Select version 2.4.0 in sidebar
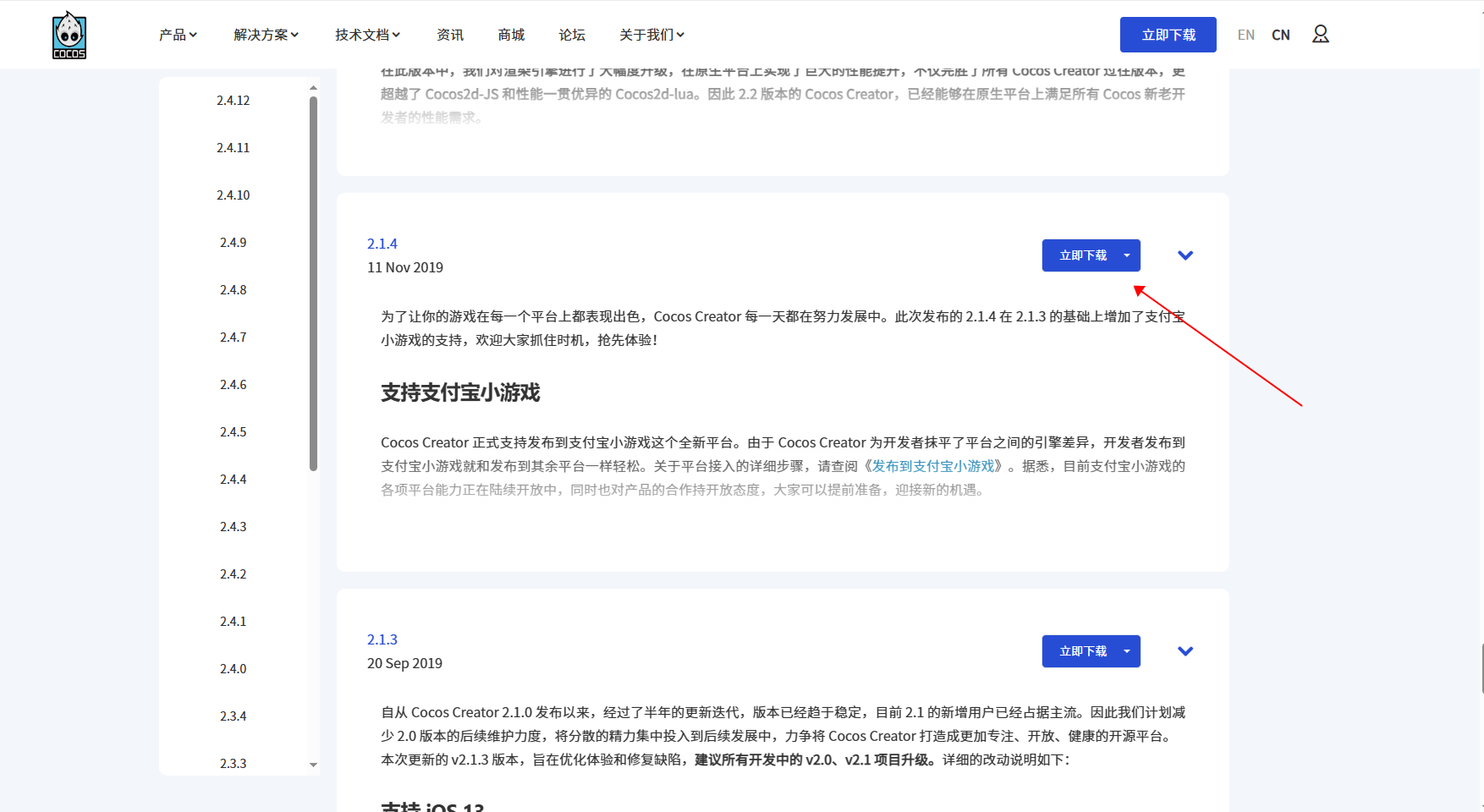Screen dimensions: 1484x812 pos(234,668)
